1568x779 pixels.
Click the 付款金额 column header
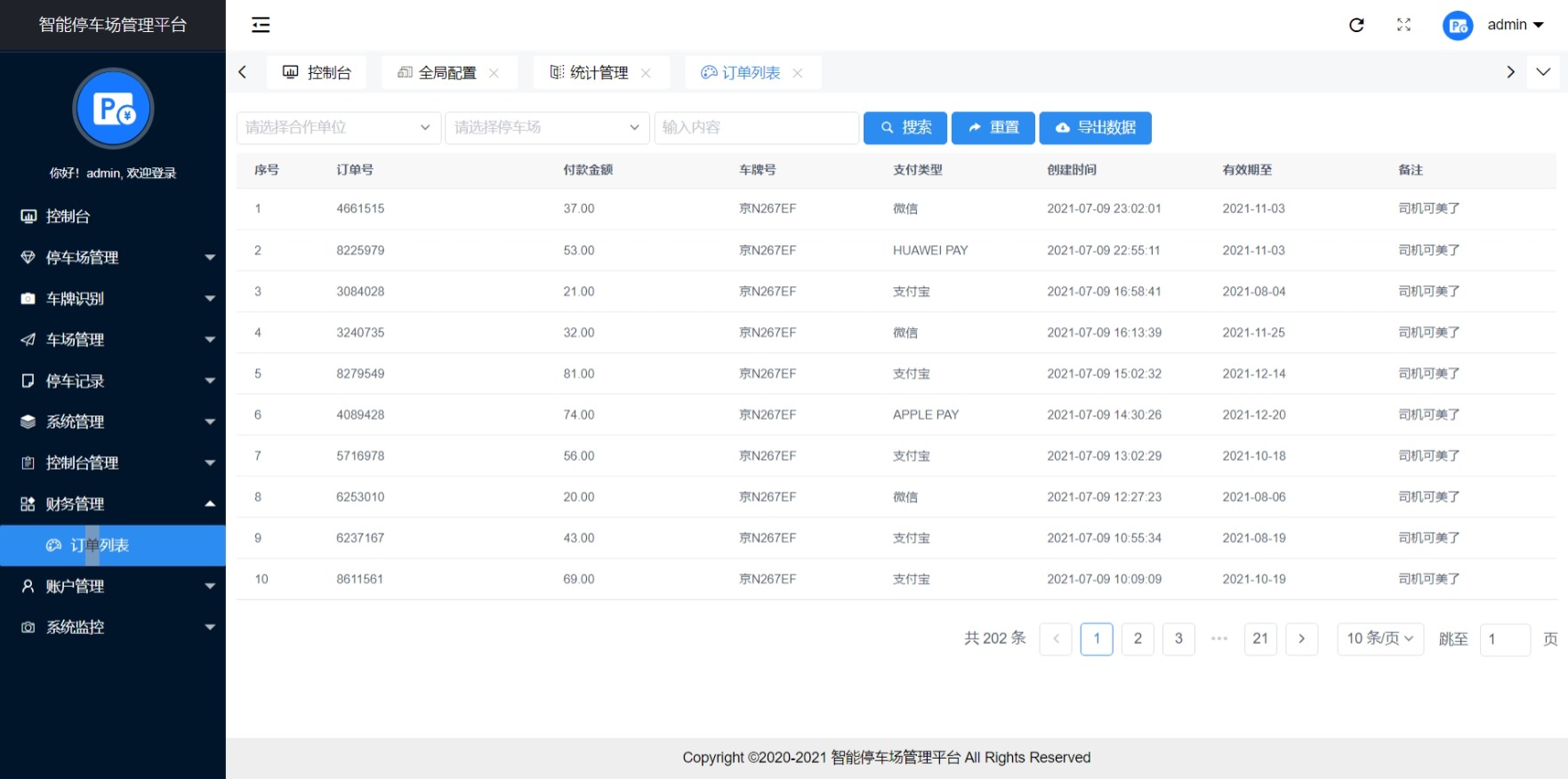(x=588, y=170)
